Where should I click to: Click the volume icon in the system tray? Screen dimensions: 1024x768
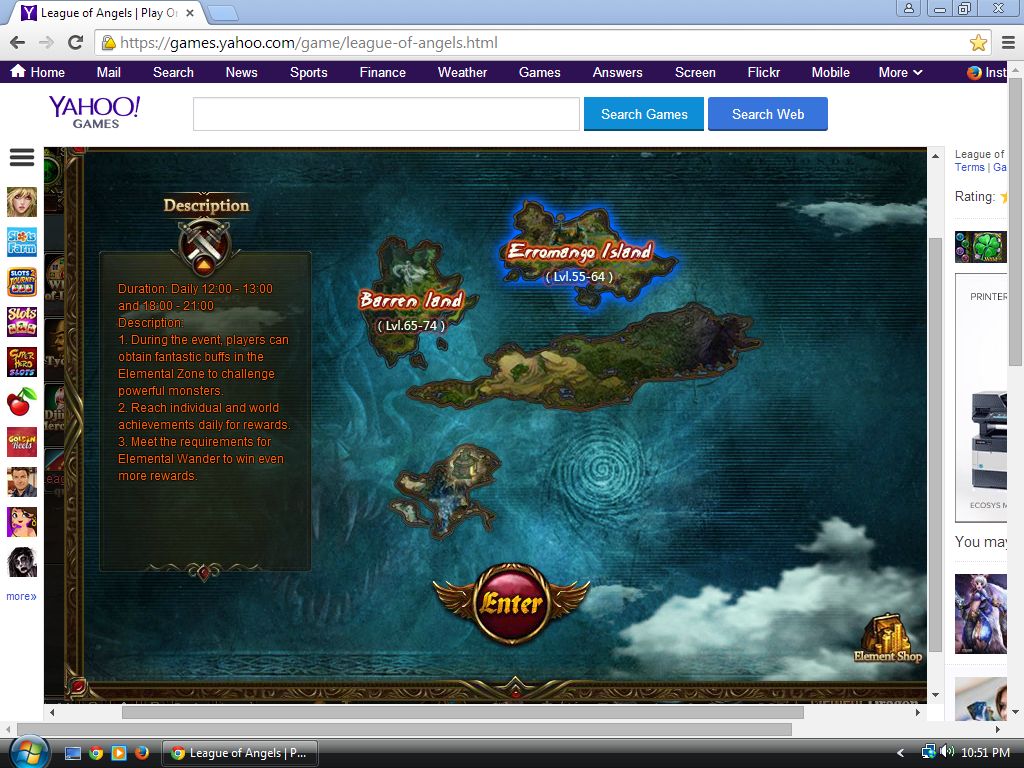click(x=946, y=752)
